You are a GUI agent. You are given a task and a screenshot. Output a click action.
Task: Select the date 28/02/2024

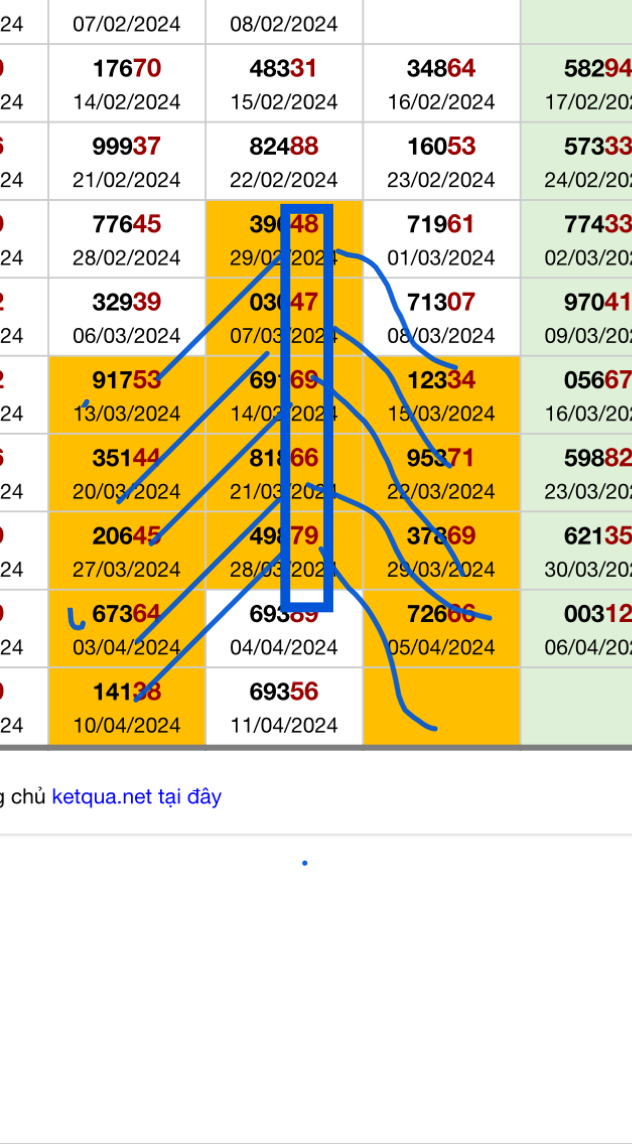pos(127,258)
